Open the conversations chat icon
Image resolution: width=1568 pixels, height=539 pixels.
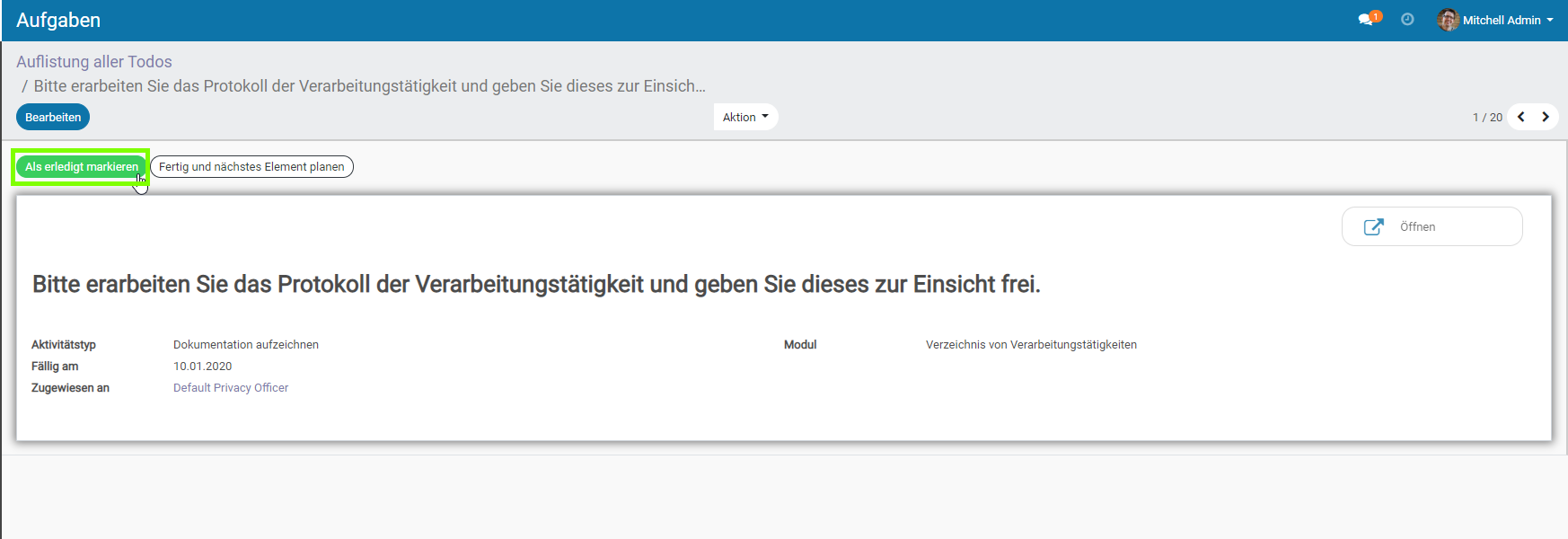[1365, 20]
